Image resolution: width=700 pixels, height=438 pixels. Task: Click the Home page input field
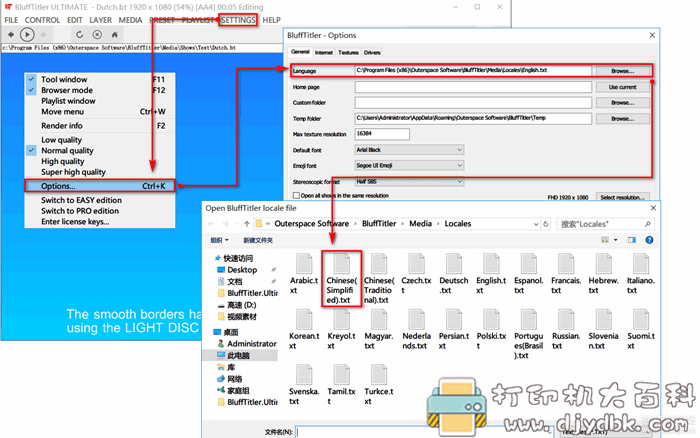[473, 87]
